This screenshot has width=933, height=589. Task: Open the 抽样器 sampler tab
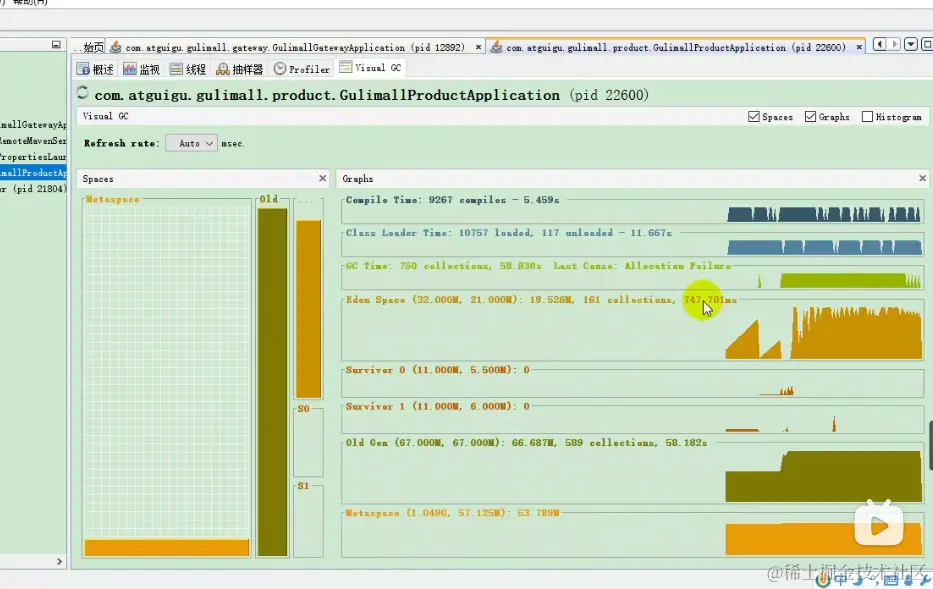click(x=239, y=69)
